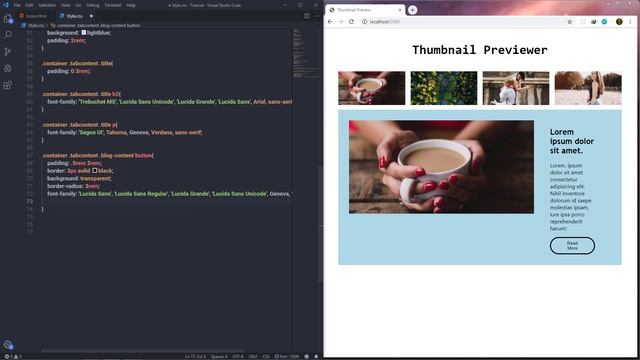The height and width of the screenshot is (360, 640).
Task: Change the UTF-8 encoding in status bar
Action: coord(238,356)
